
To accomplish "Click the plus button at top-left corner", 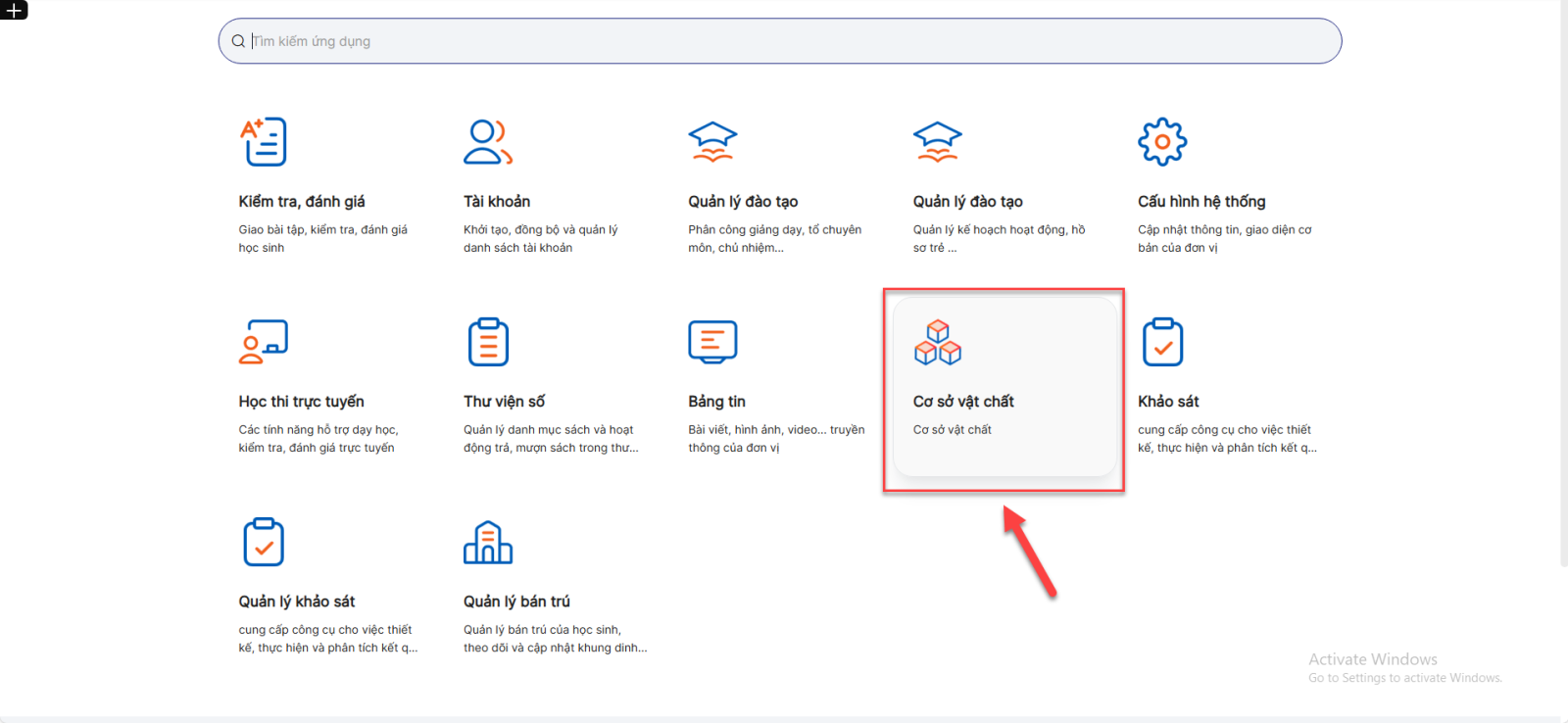I will click(x=14, y=10).
